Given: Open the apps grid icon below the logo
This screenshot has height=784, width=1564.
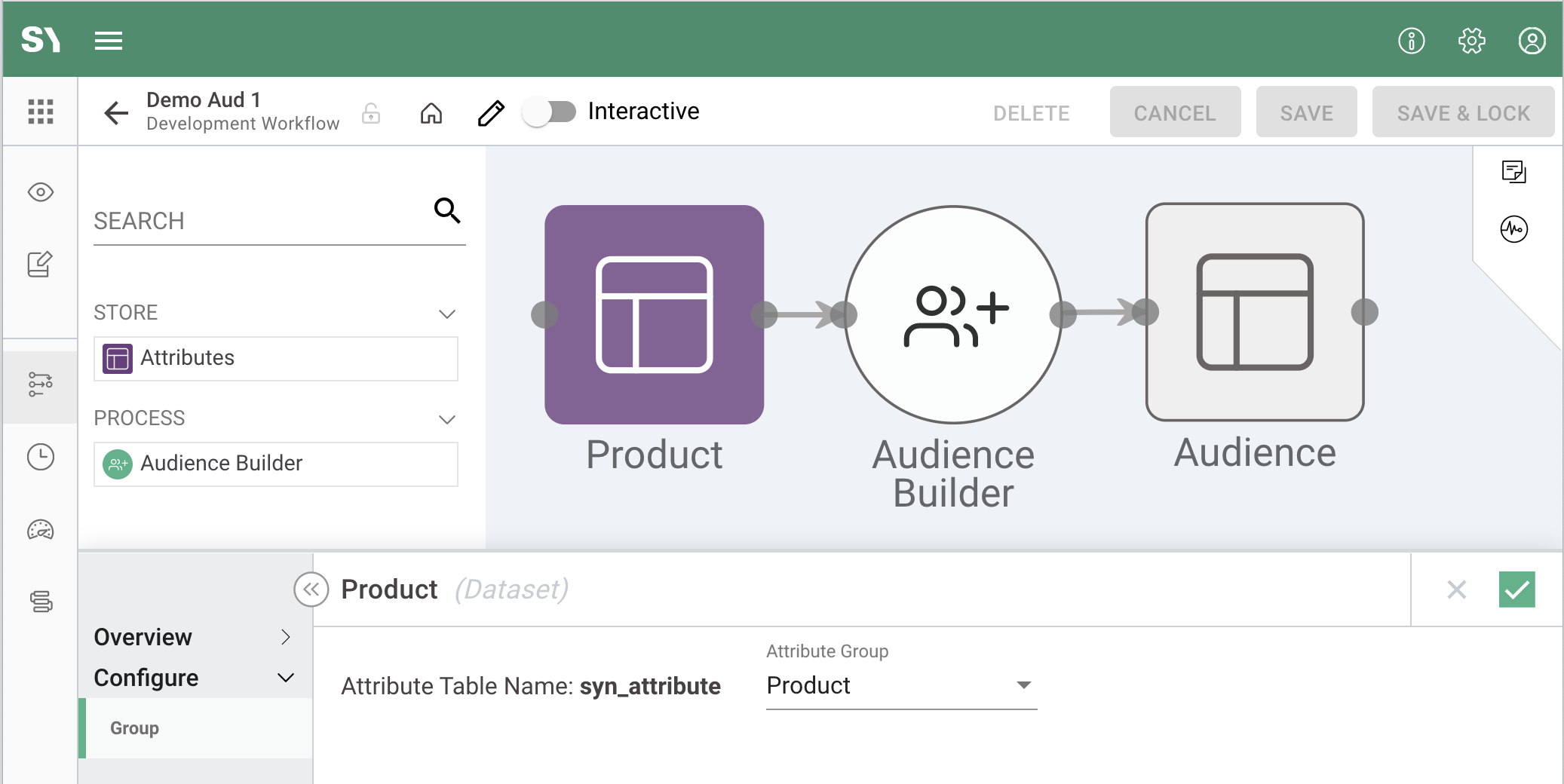Looking at the screenshot, I should pos(40,111).
